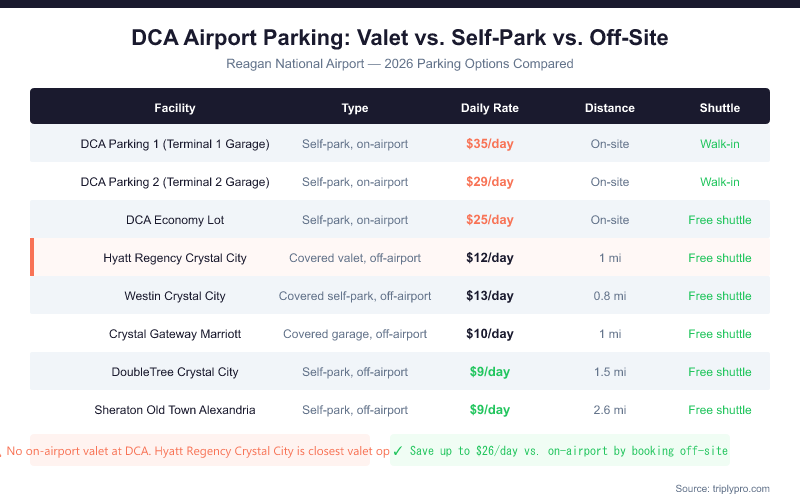Select Walk-in for DCA Parking 2

pyautogui.click(x=720, y=182)
